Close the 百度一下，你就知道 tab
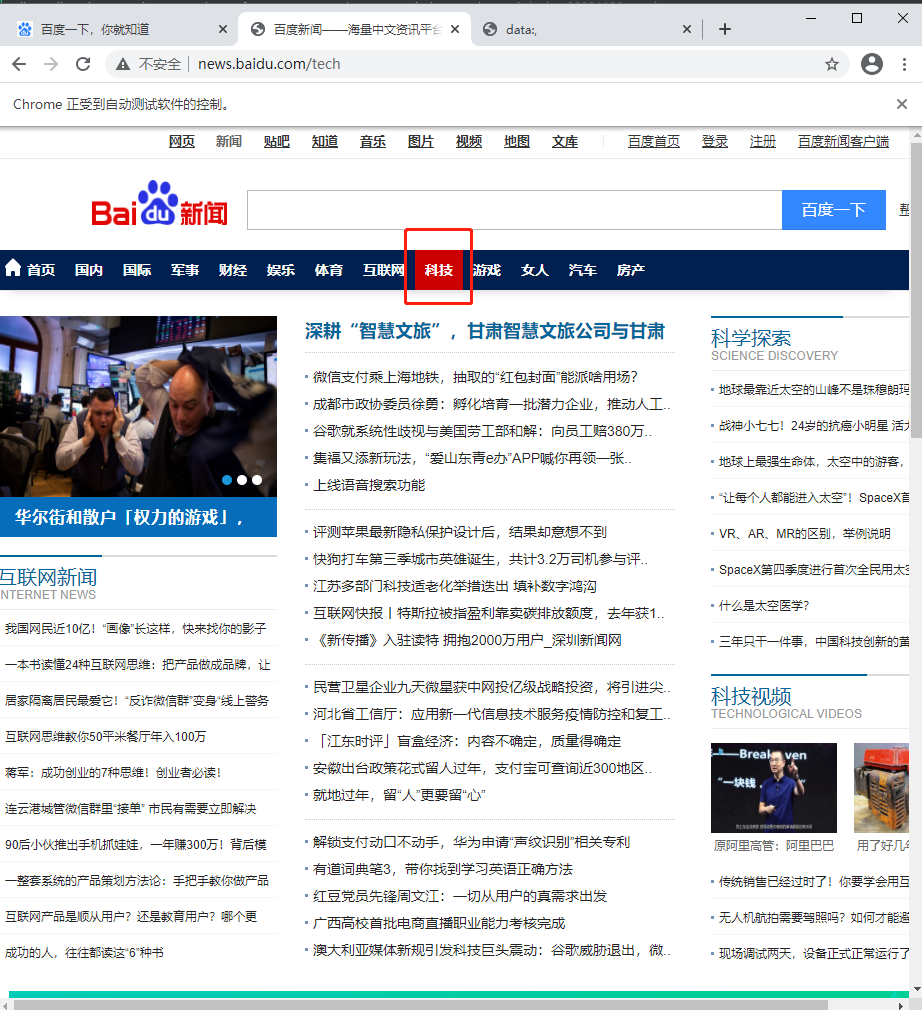The width and height of the screenshot is (922, 1010). coord(223,29)
